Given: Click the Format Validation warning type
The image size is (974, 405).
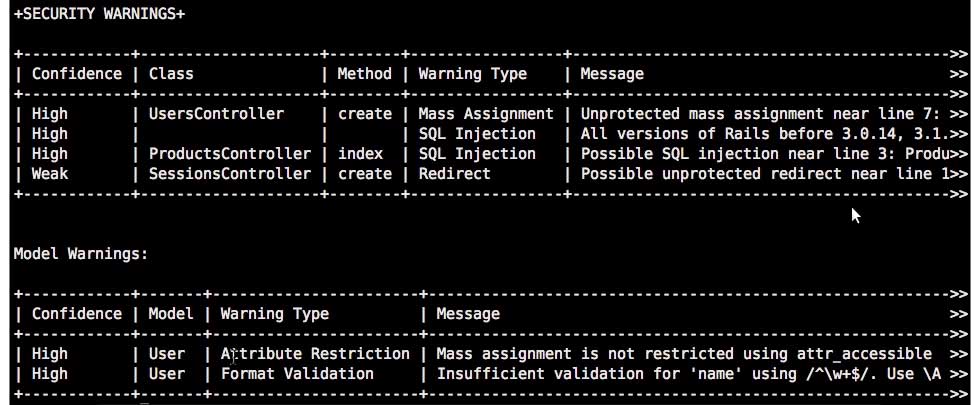Looking at the screenshot, I should click(298, 373).
